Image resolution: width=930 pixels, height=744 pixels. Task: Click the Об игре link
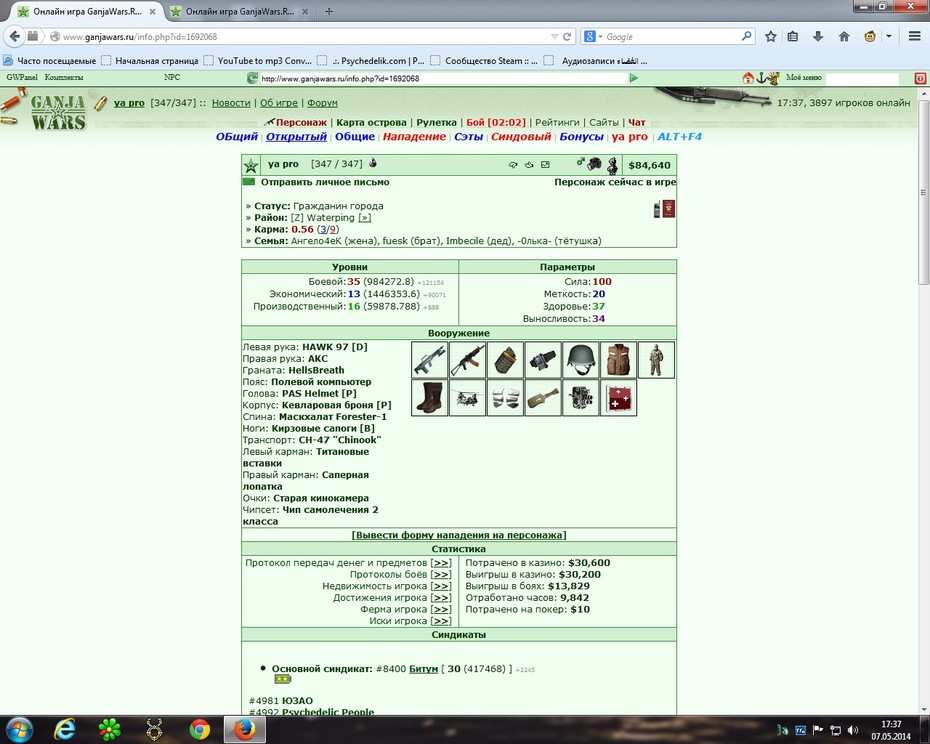pyautogui.click(x=279, y=103)
